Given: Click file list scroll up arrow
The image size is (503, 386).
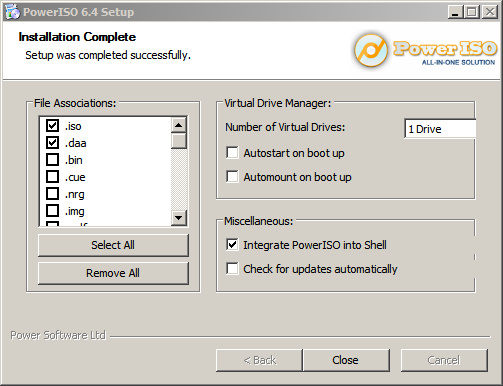Looking at the screenshot, I should [179, 125].
